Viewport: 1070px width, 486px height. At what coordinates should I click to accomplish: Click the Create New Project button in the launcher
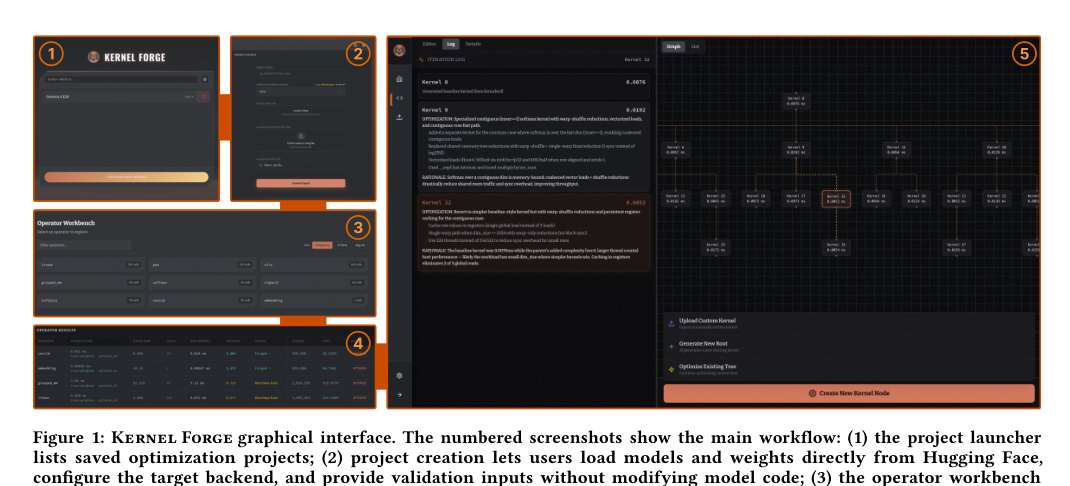coord(126,177)
